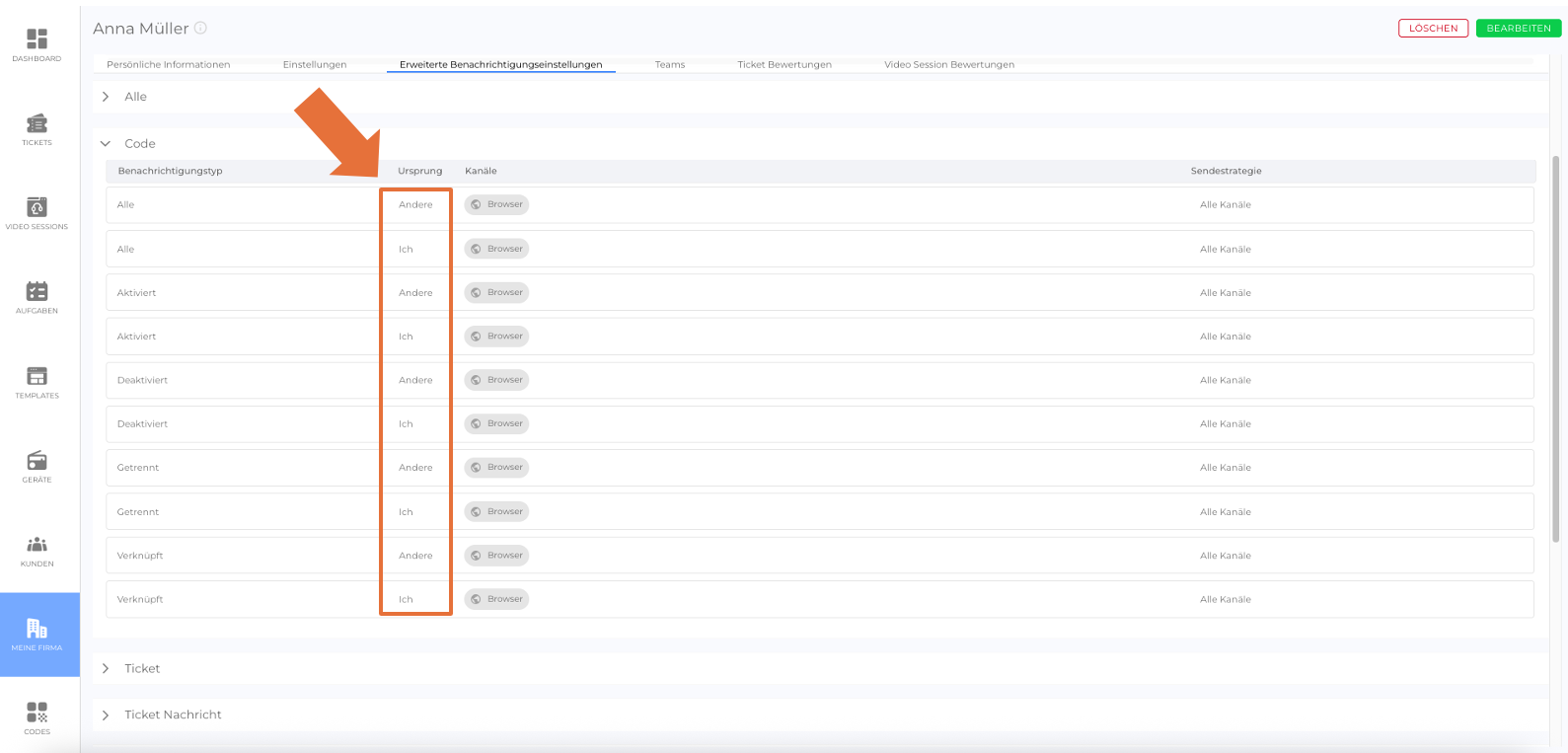Open Video Sessions from the sidebar
Screen dimensions: 1568x753
pyautogui.click(x=37, y=208)
